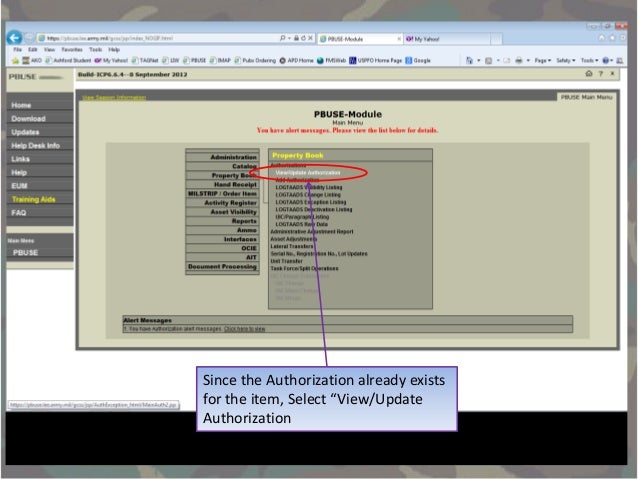Viewport: 638px width, 479px height.
Task: Click the padlock security icon in address bar
Action: pyautogui.click(x=297, y=38)
